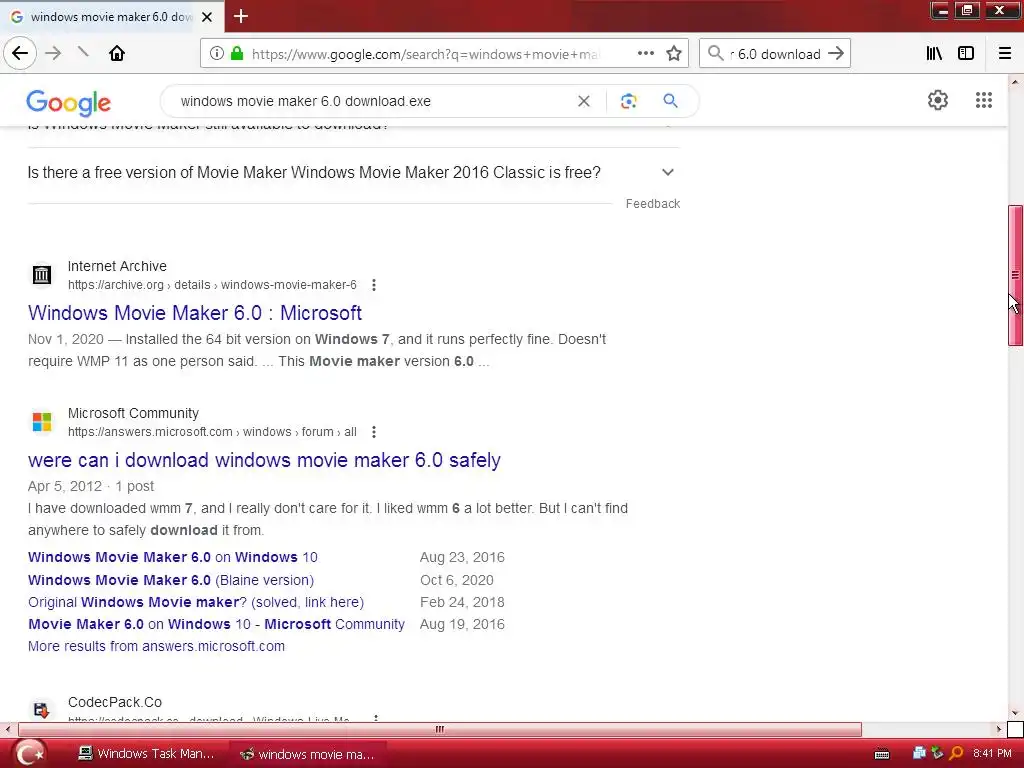
Task: Click the green padlock security icon
Action: click(237, 54)
